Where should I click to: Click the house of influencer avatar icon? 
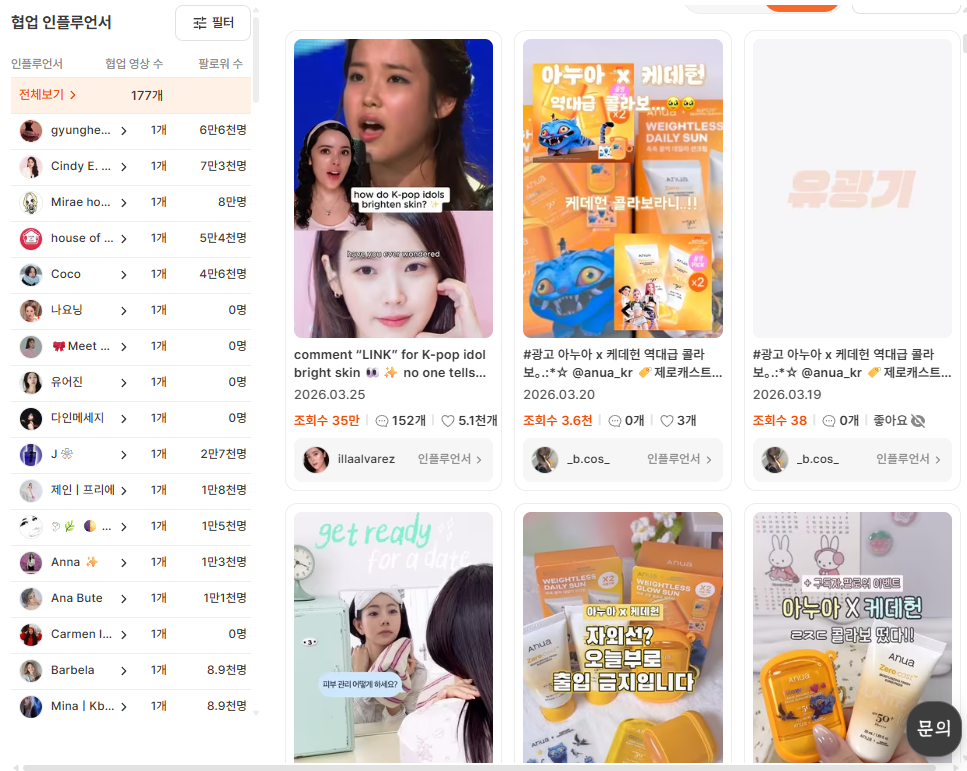click(31, 238)
